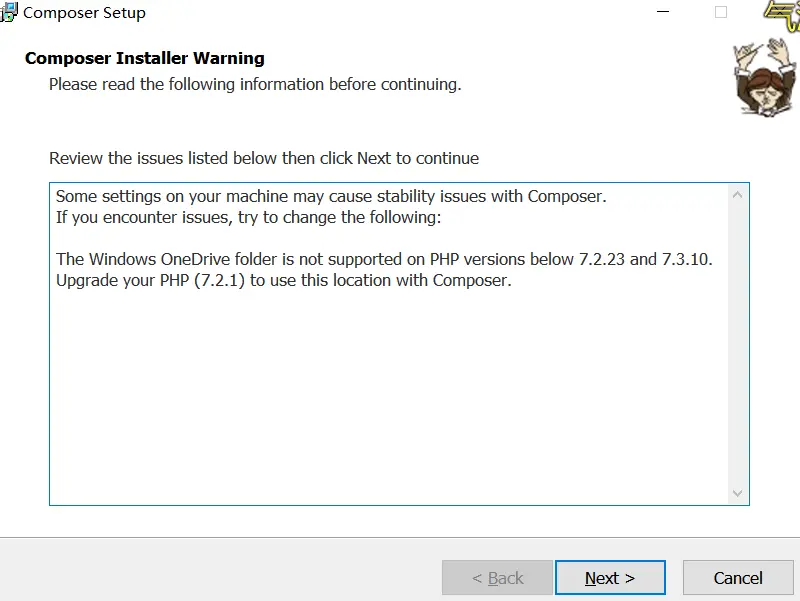The image size is (800, 601).
Task: Click line 'Some settings on your machine'
Action: (x=331, y=196)
